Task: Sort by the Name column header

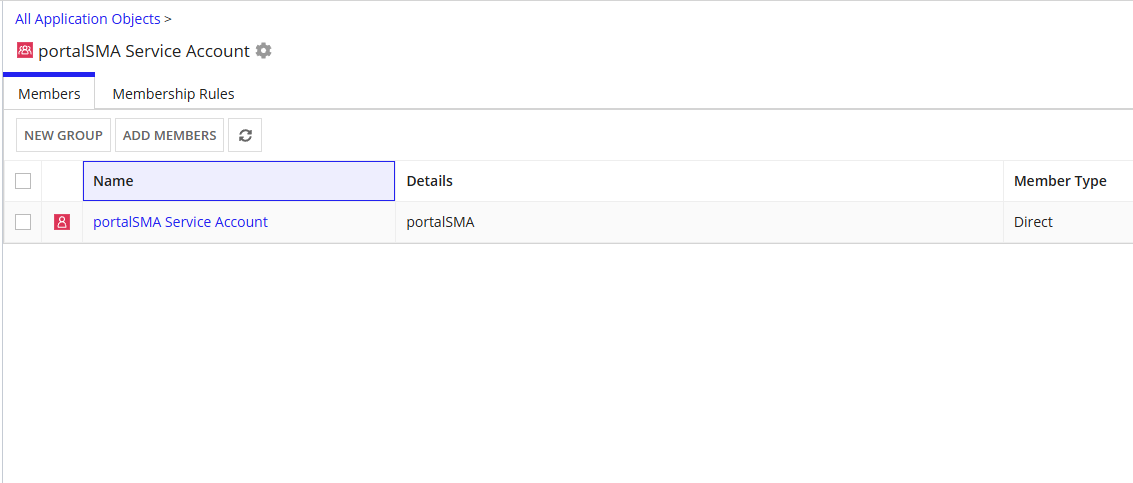Action: (x=239, y=181)
